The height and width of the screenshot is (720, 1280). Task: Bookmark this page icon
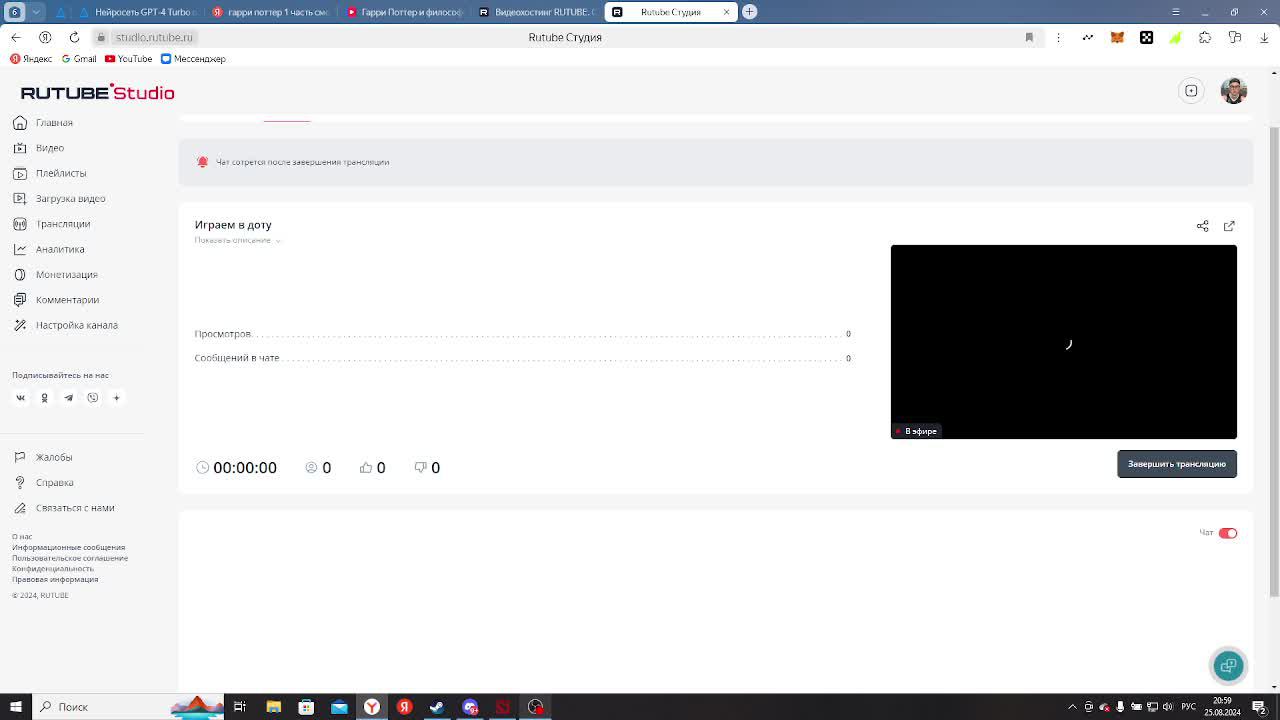coord(1029,37)
